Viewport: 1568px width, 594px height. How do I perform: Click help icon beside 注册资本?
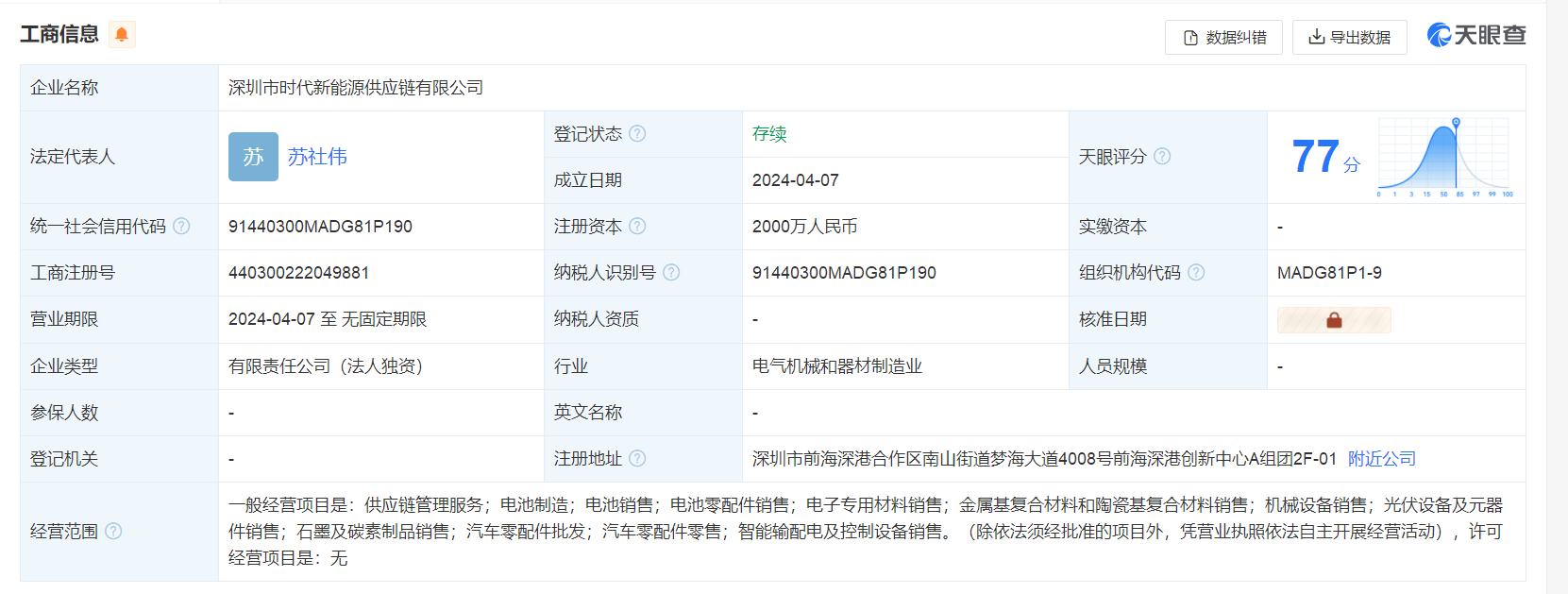click(x=637, y=226)
